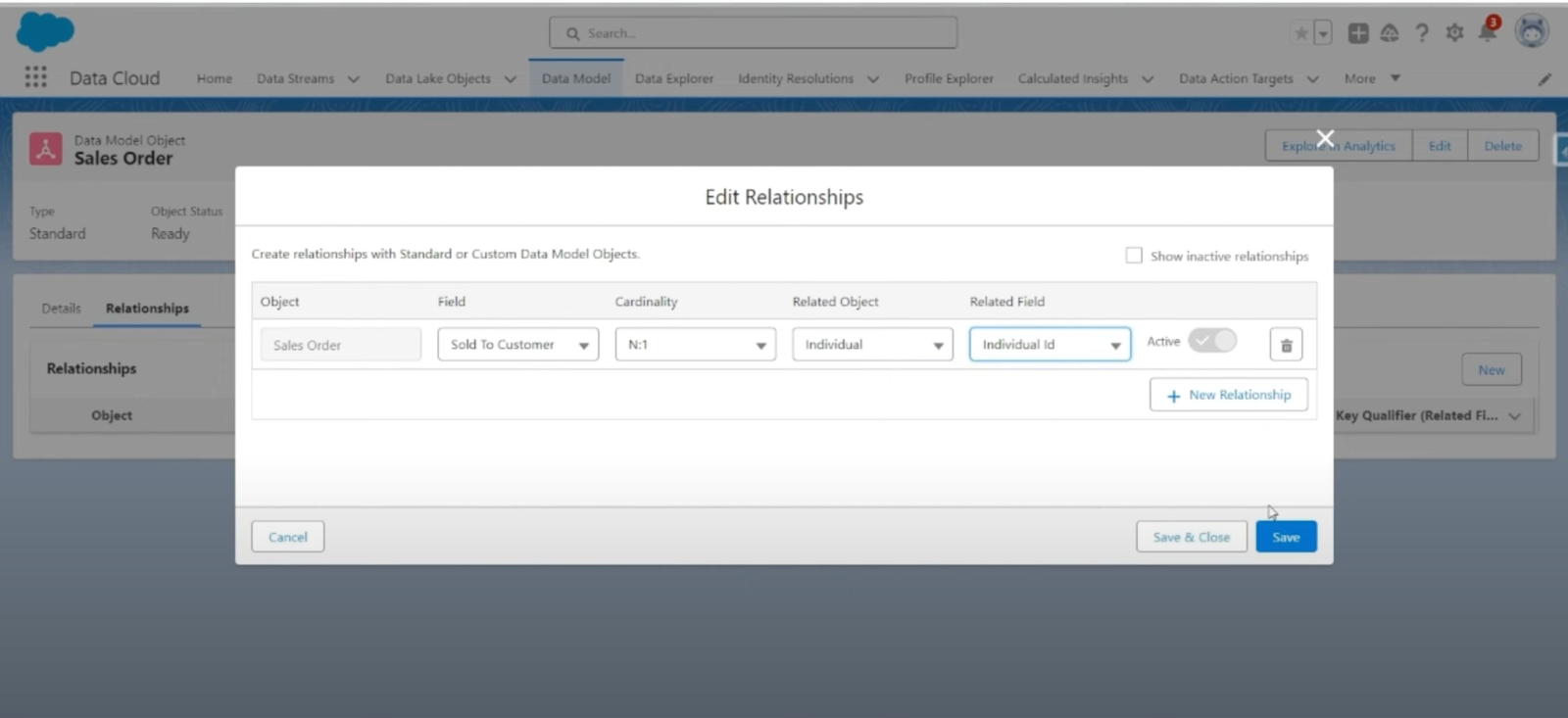Viewport: 1568px width, 718px height.
Task: Open the help question mark icon
Action: click(x=1422, y=33)
